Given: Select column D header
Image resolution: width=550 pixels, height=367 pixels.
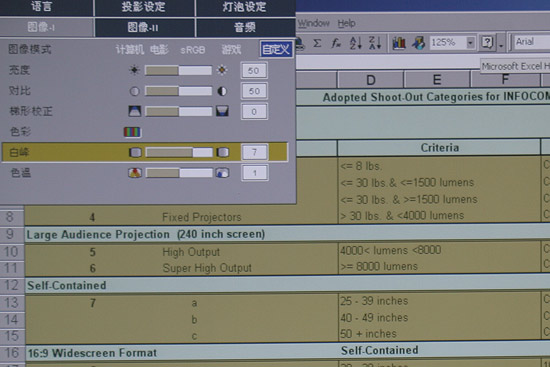Looking at the screenshot, I should point(370,80).
